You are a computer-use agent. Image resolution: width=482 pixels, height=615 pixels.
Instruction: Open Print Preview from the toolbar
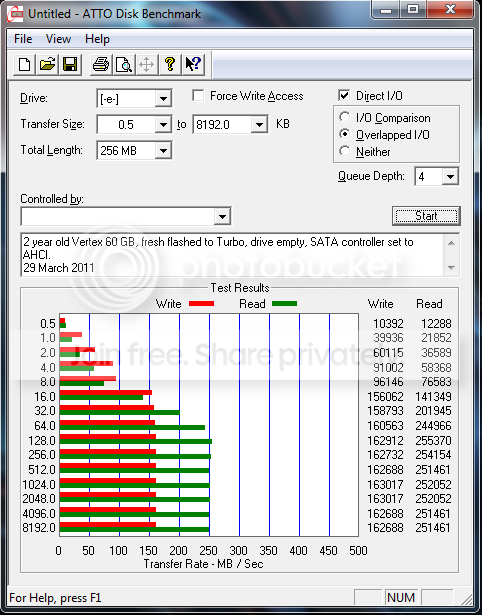tap(124, 64)
